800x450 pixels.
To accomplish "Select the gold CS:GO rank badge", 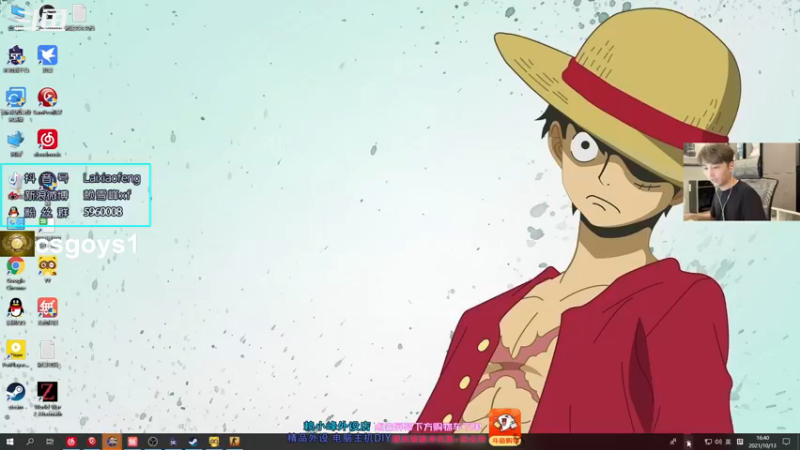I will (x=17, y=244).
